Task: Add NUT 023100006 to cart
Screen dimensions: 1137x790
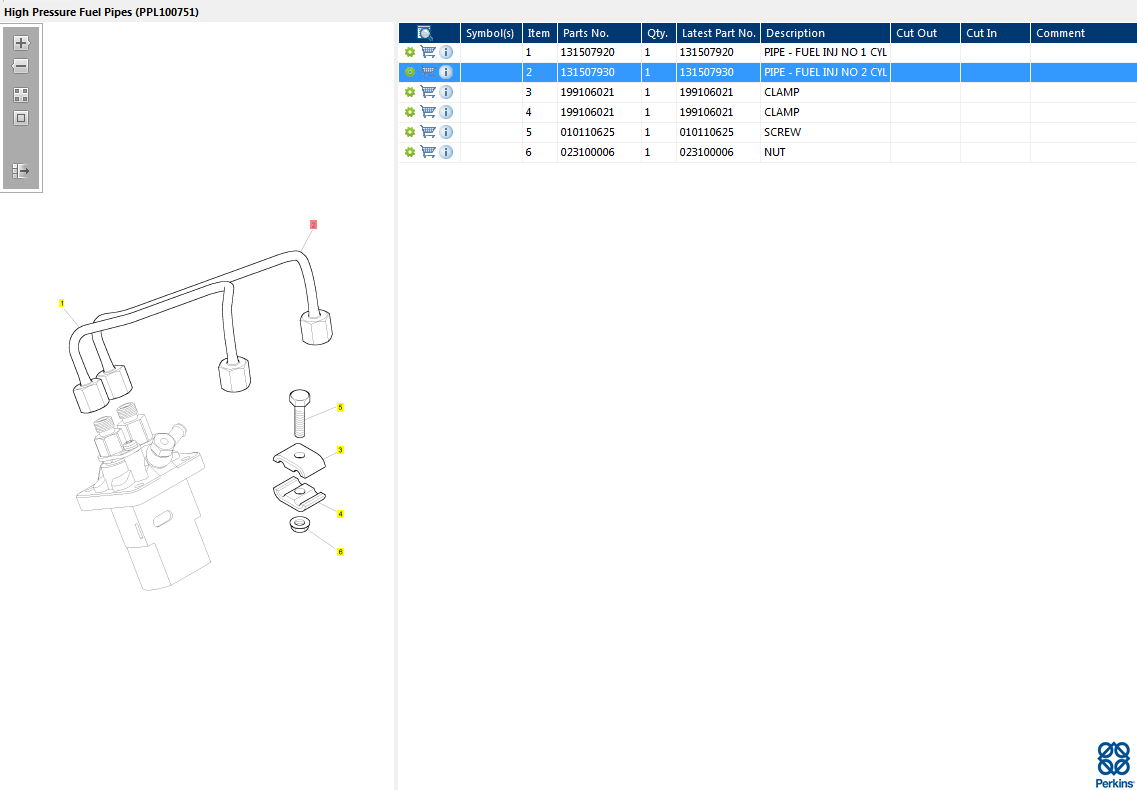Action: pyautogui.click(x=428, y=152)
